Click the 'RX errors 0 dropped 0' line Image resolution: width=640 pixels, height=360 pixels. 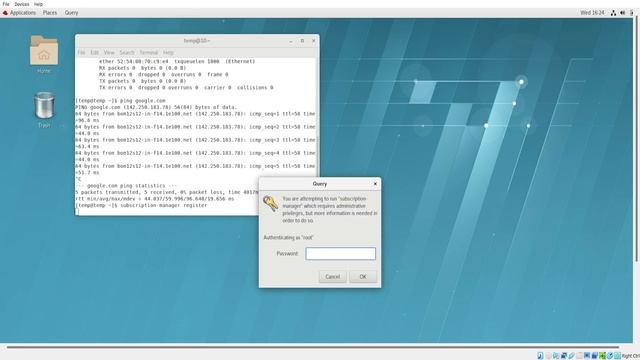click(164, 75)
